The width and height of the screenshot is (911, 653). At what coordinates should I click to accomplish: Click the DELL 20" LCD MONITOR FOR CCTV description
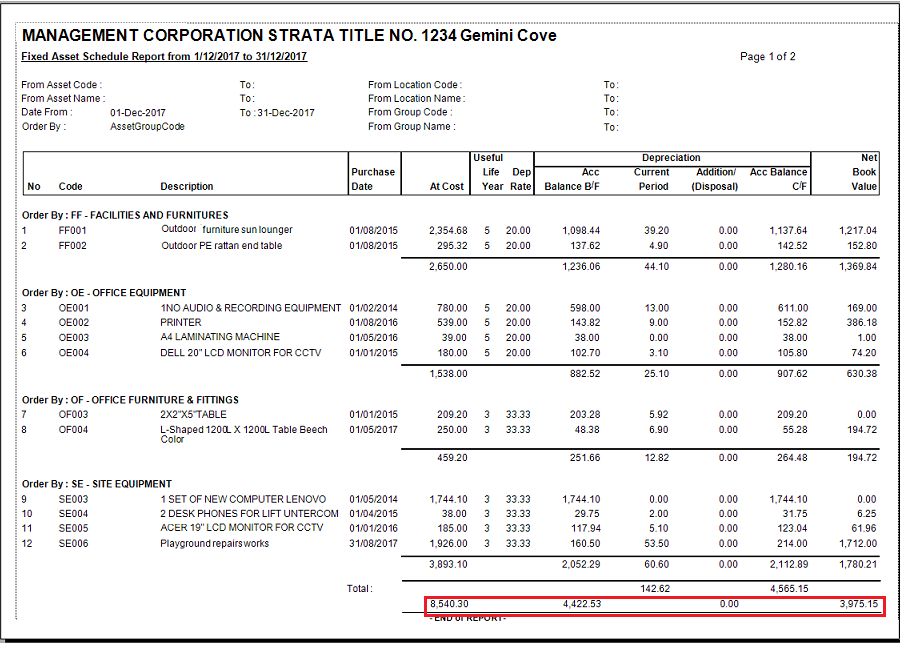(x=241, y=352)
